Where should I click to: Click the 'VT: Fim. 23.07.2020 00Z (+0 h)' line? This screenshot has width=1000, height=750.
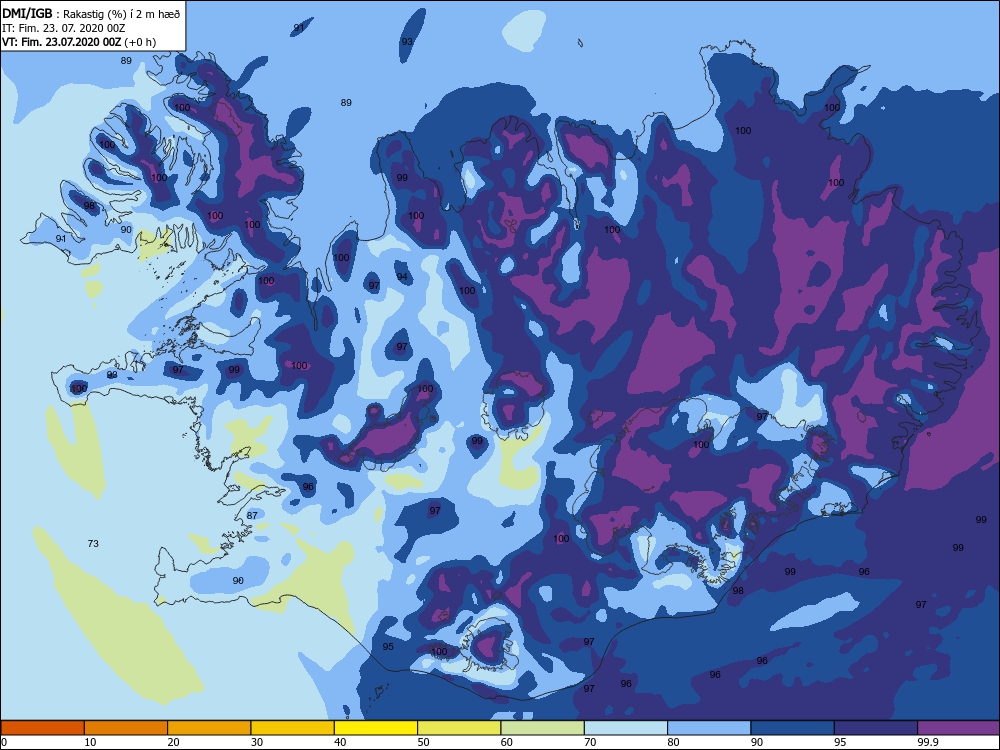(79, 42)
